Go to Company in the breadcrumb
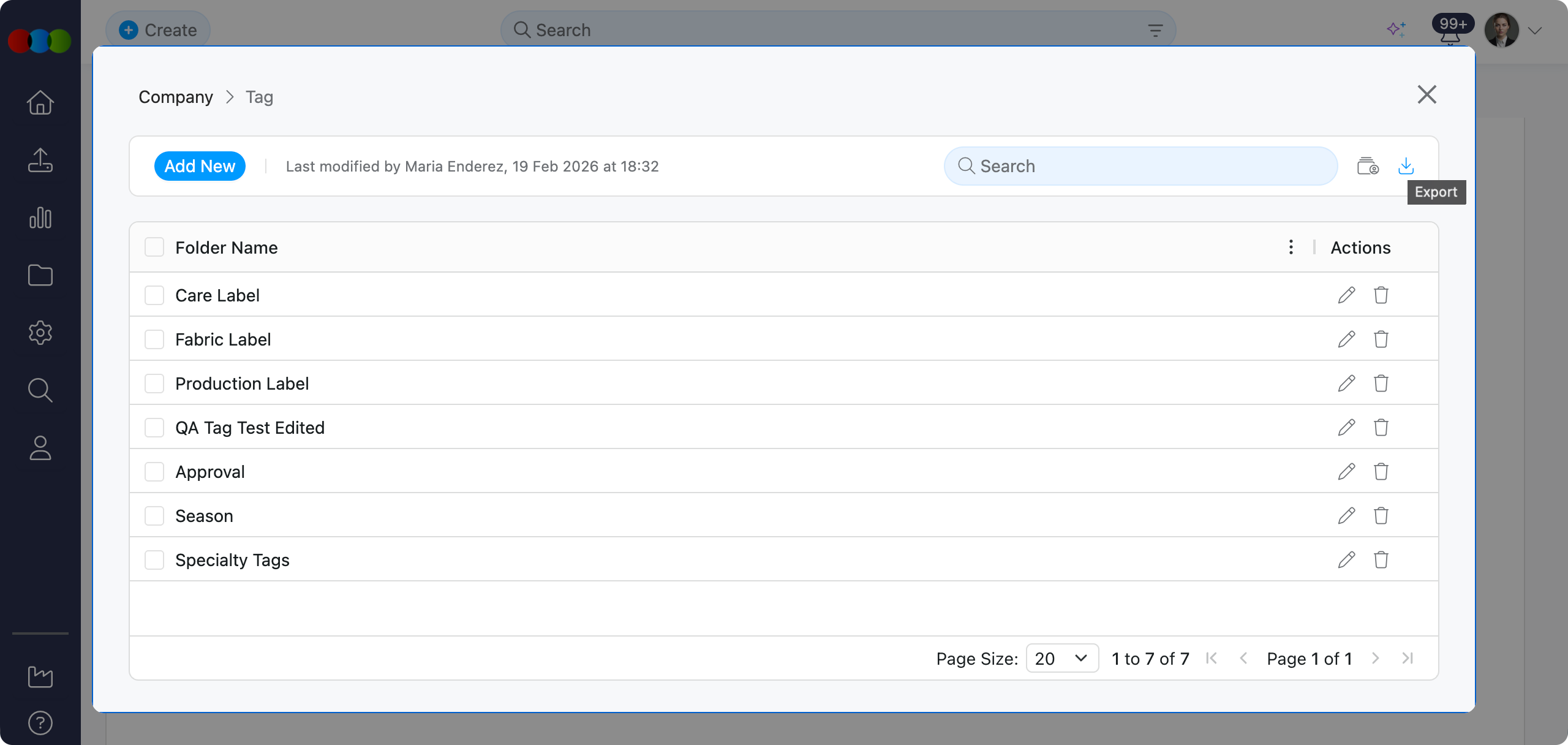 (176, 97)
